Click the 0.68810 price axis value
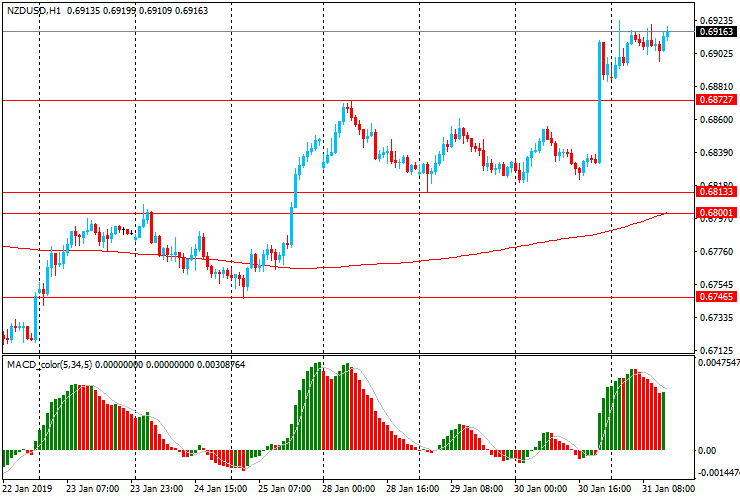Viewport: 740px width, 500px height. pos(717,87)
